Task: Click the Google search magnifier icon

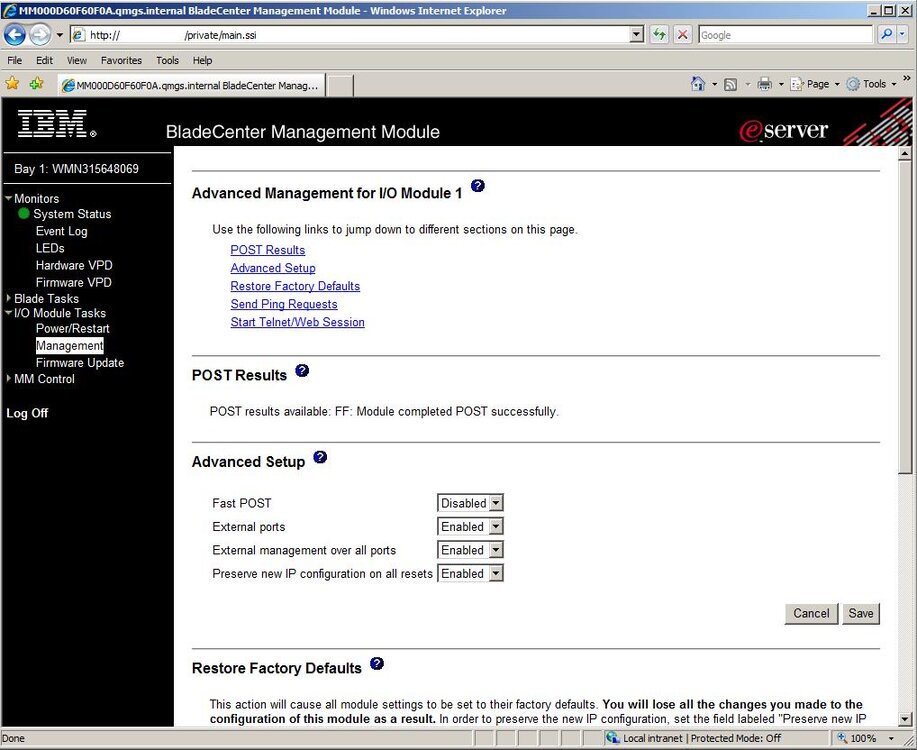Action: [x=887, y=35]
